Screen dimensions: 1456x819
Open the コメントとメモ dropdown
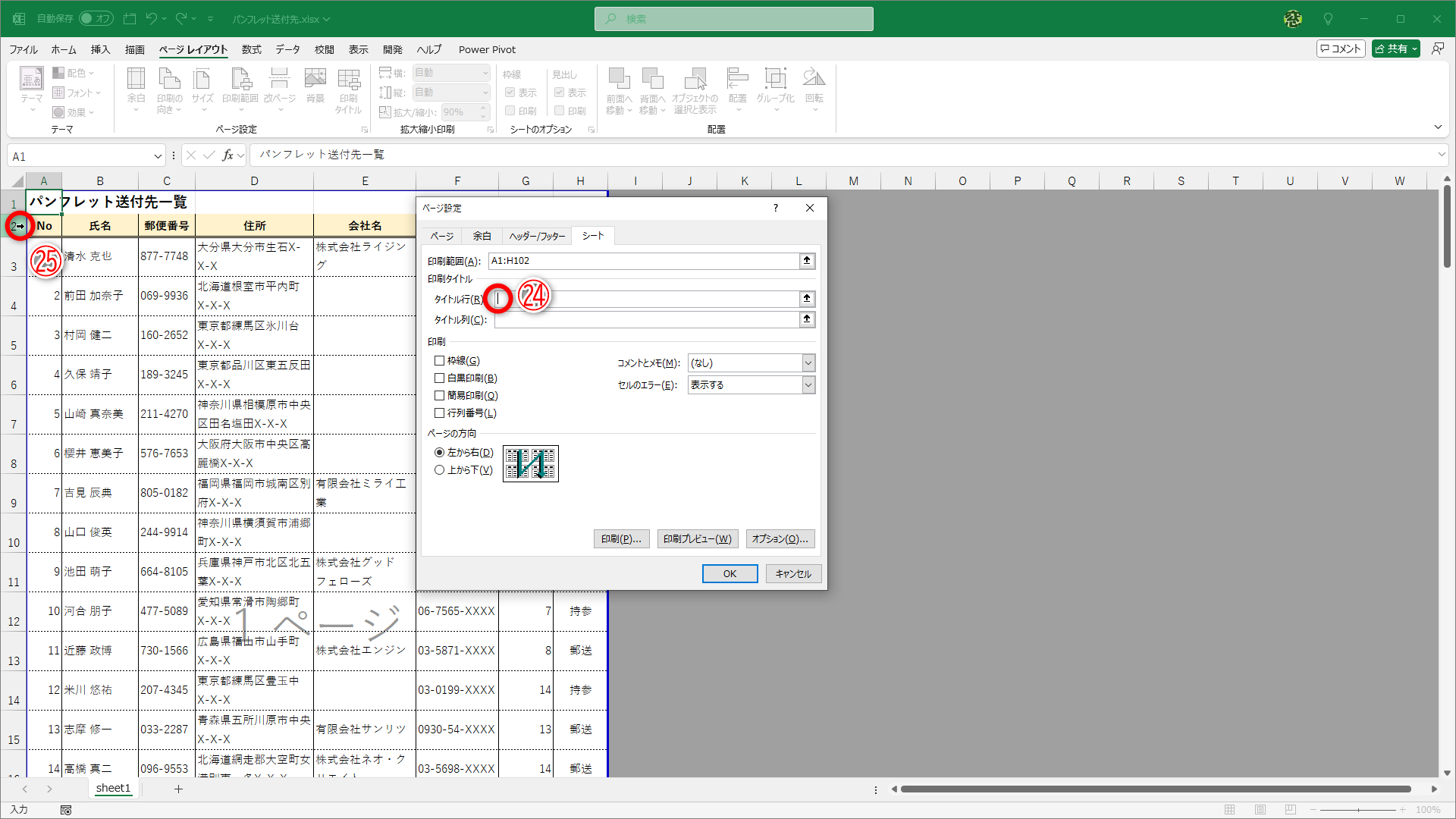coord(808,363)
